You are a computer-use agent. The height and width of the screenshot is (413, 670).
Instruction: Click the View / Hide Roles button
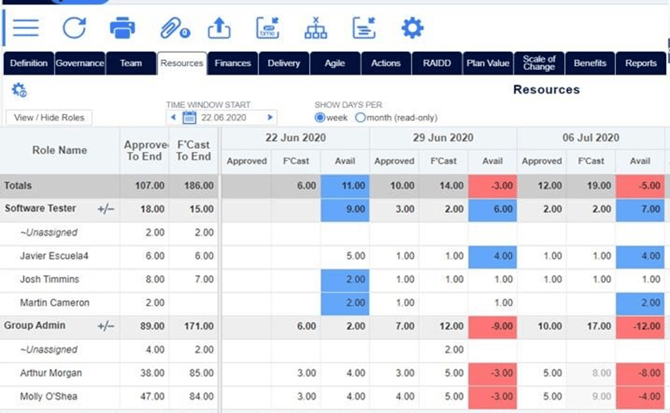coord(49,117)
